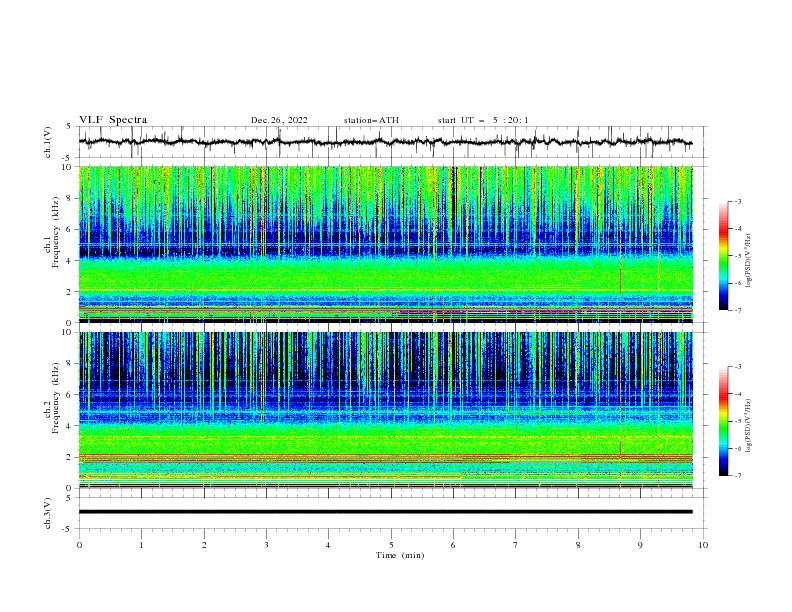
Task: Click the 'VLF Spectra' title text
Action: [113, 120]
